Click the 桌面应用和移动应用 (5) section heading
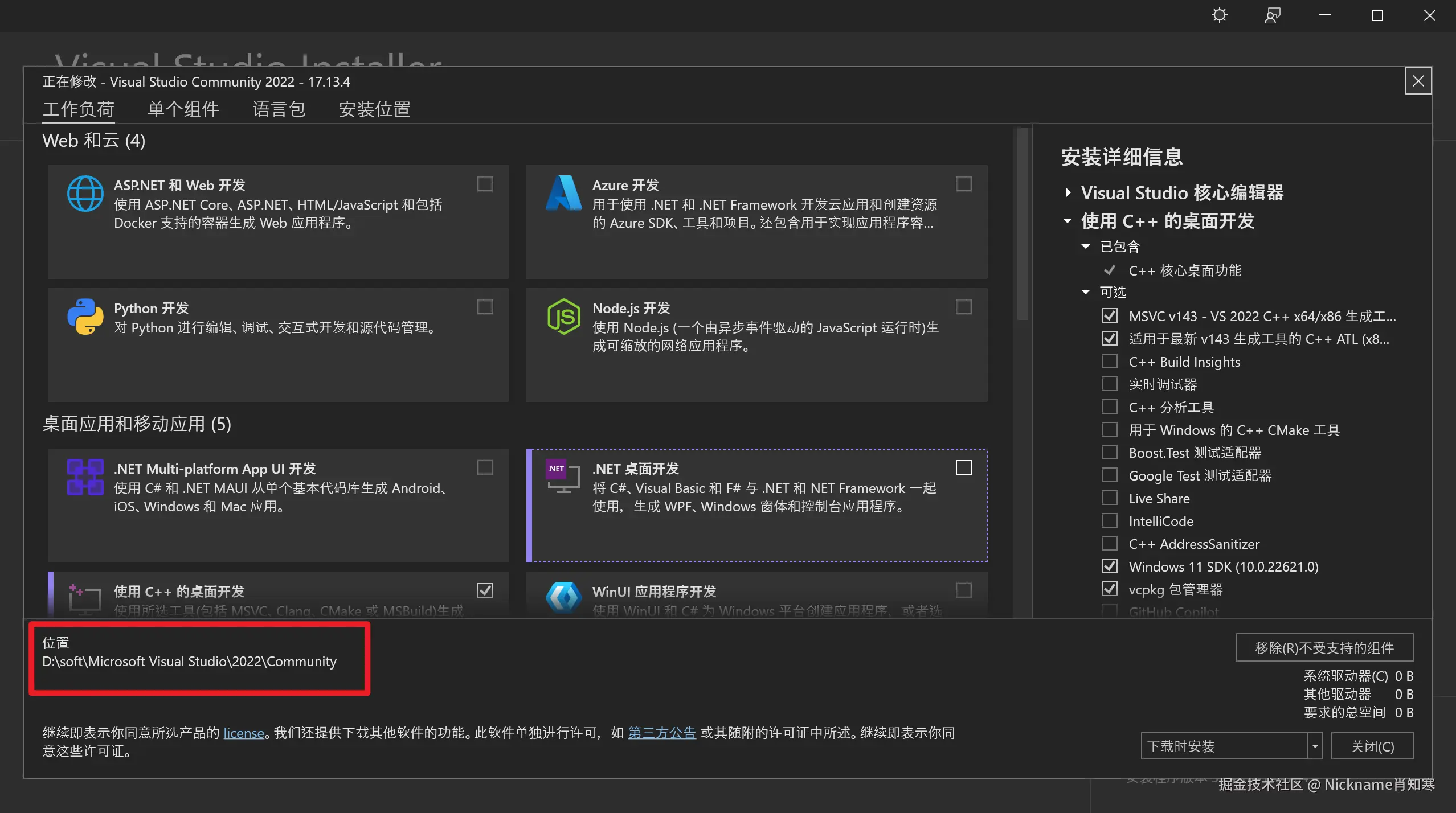The height and width of the screenshot is (813, 1456). (x=137, y=424)
